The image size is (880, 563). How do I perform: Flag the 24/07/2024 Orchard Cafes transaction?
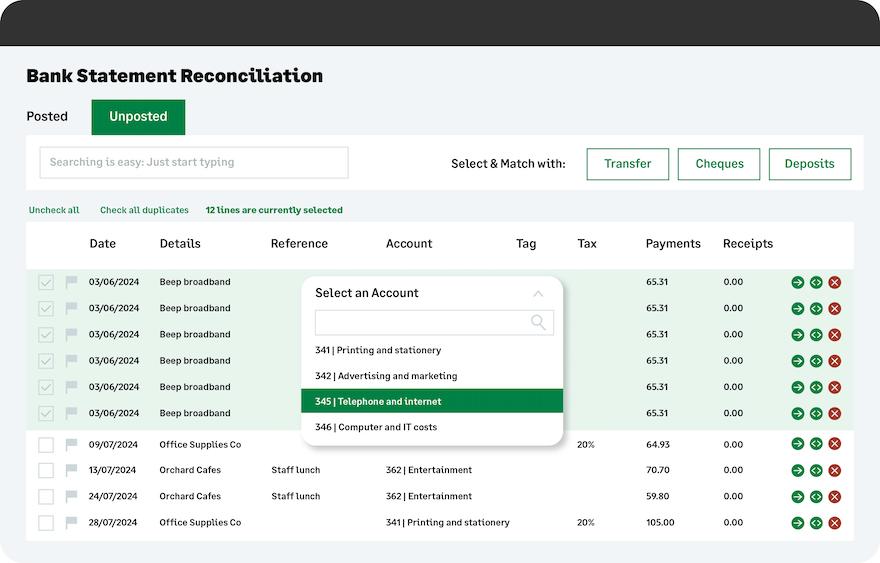coord(71,496)
